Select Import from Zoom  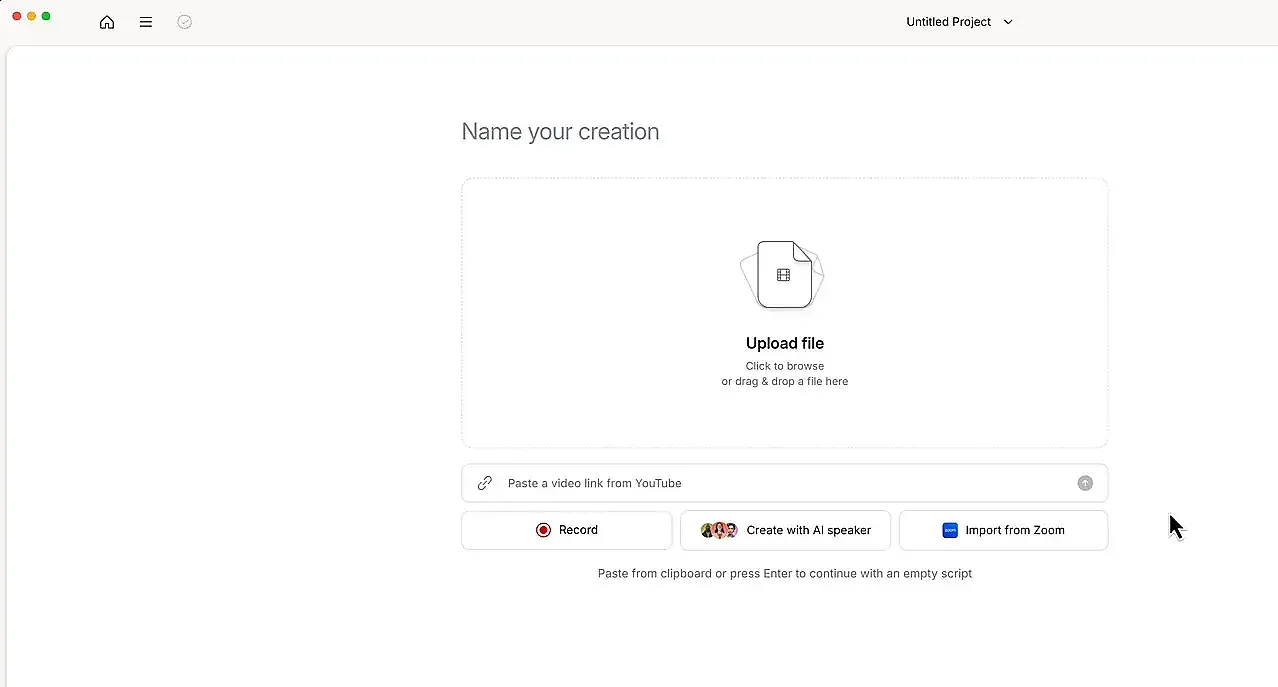[x=1014, y=530]
